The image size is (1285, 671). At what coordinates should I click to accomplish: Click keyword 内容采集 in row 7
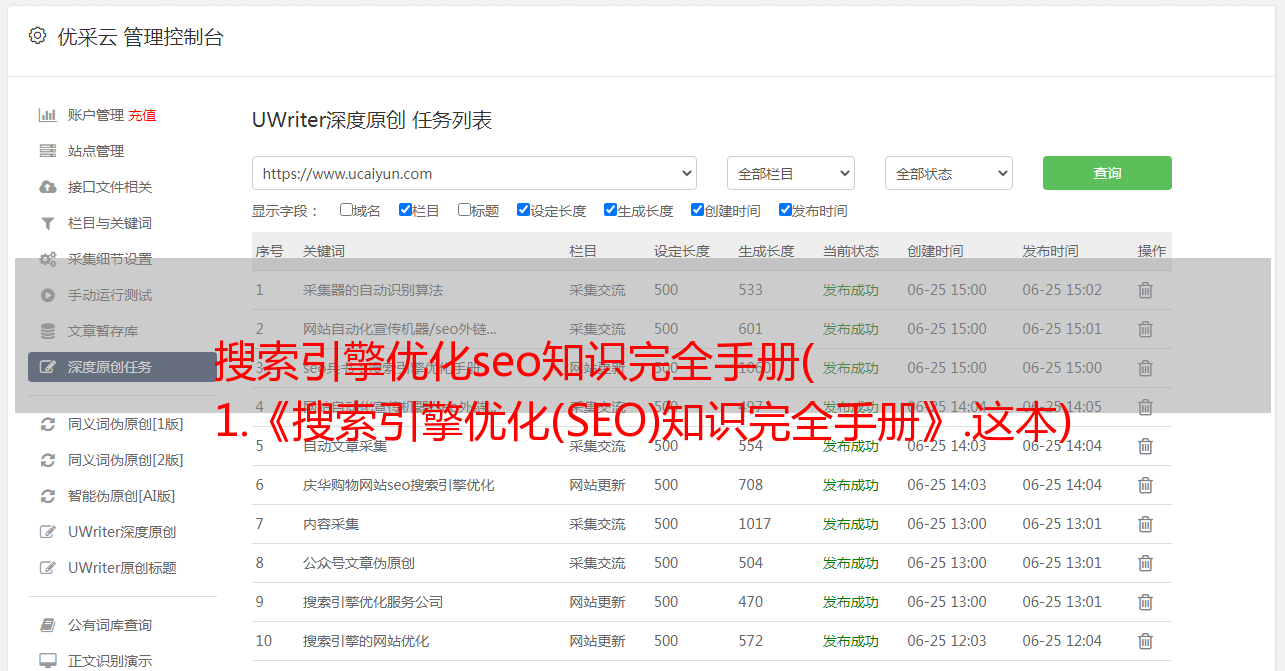tap(331, 524)
